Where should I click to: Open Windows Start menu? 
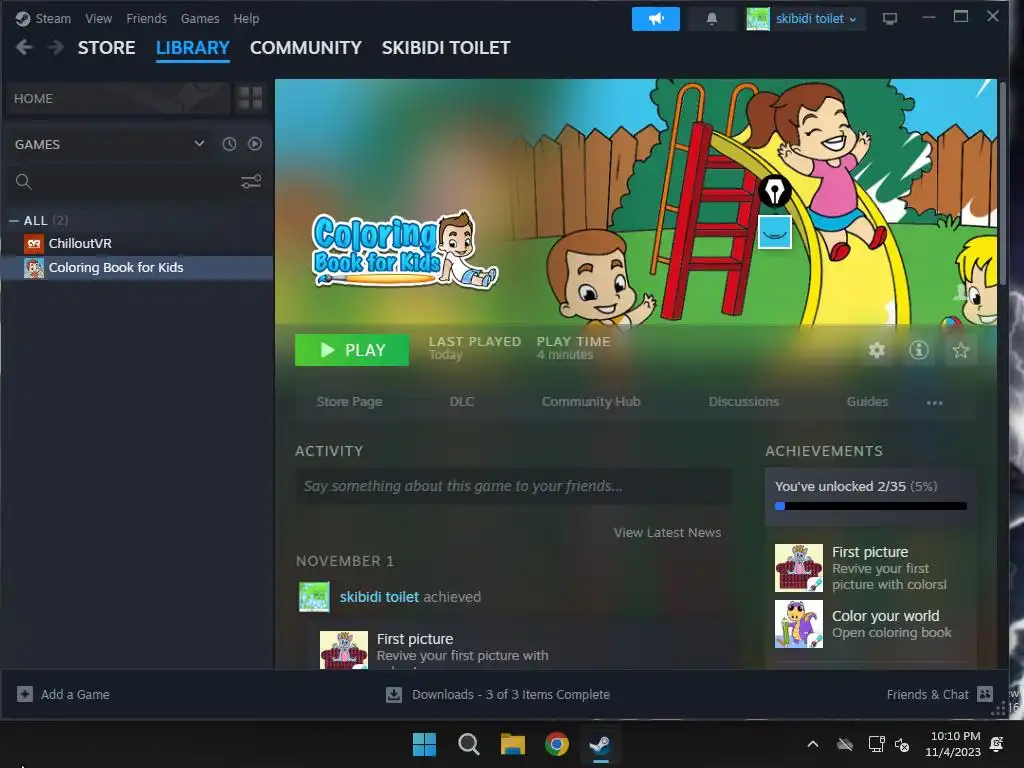(x=424, y=744)
